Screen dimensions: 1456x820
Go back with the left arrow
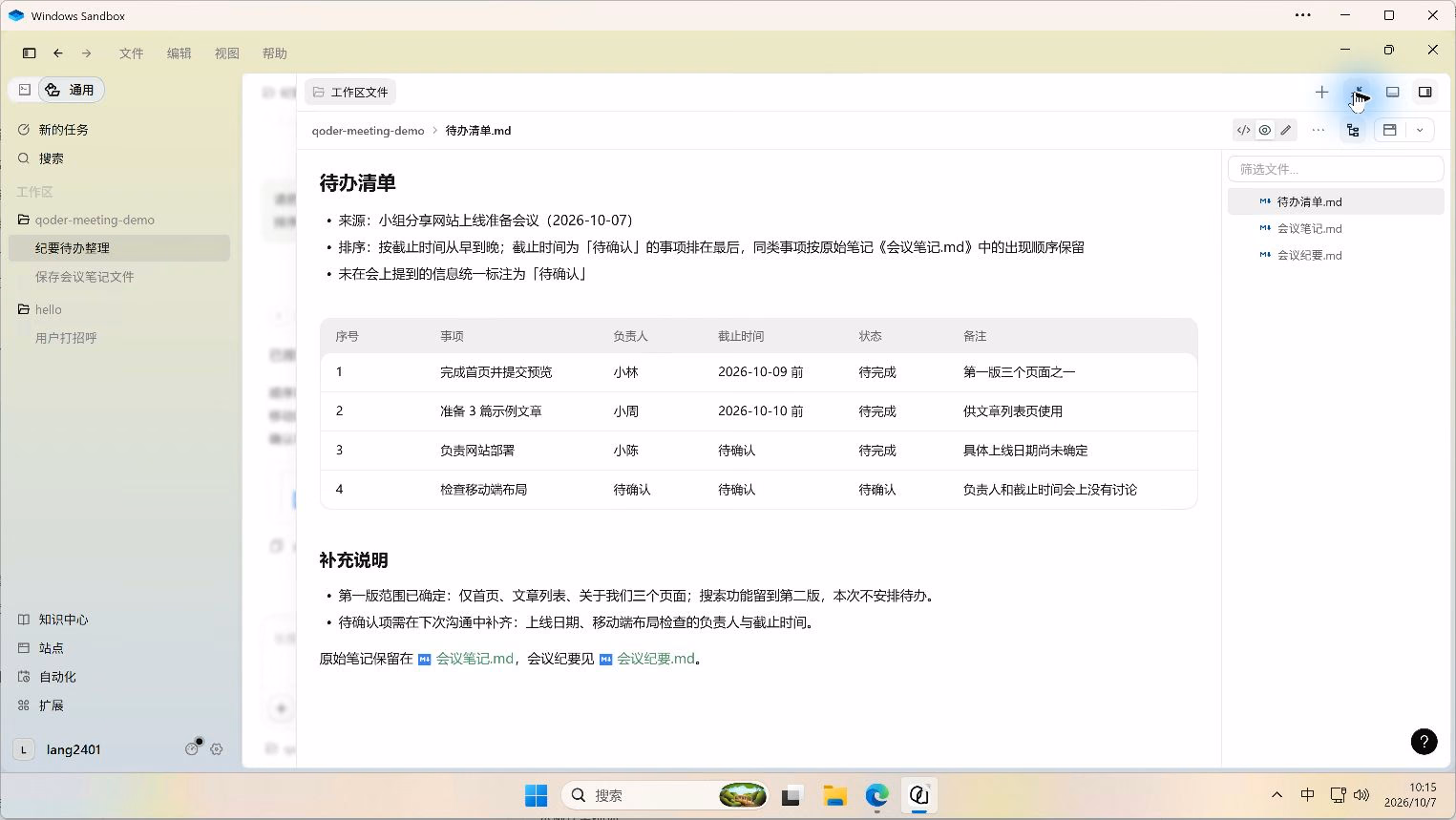58,53
